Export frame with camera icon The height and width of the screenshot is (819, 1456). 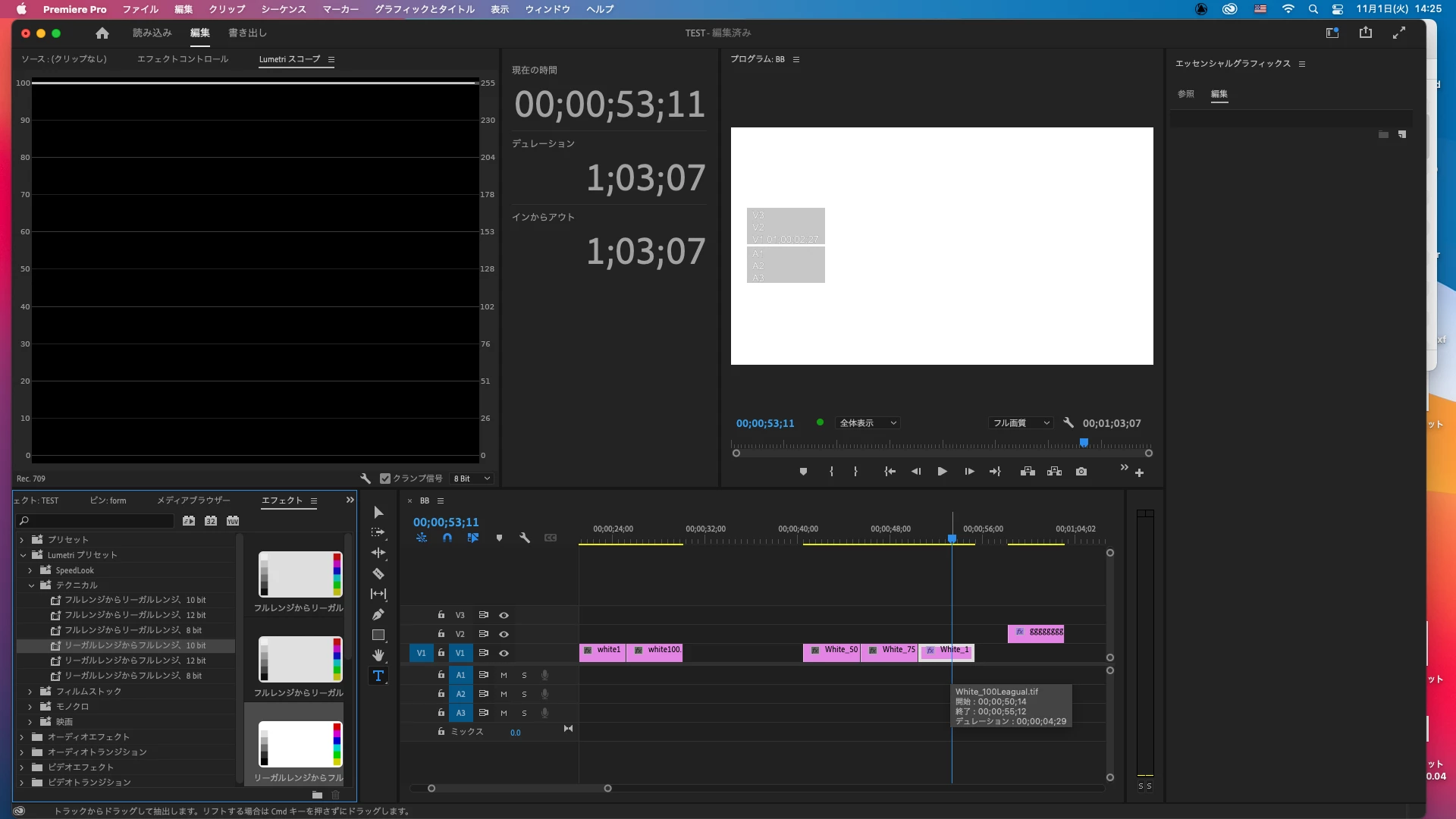click(1081, 472)
